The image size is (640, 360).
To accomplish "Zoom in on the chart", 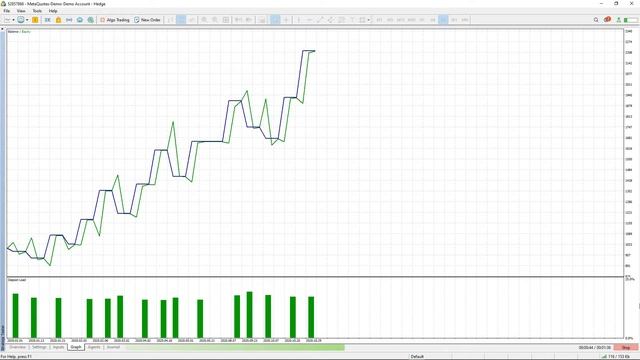I will point(204,20).
